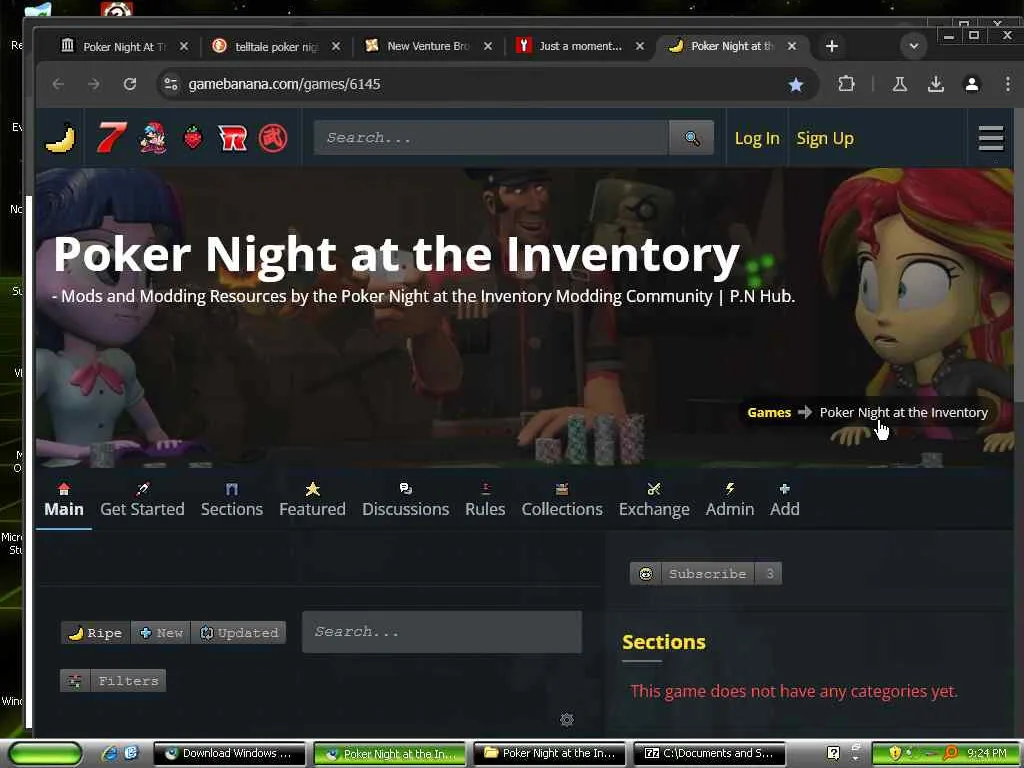
Task: Click the Subscribe button
Action: (707, 573)
